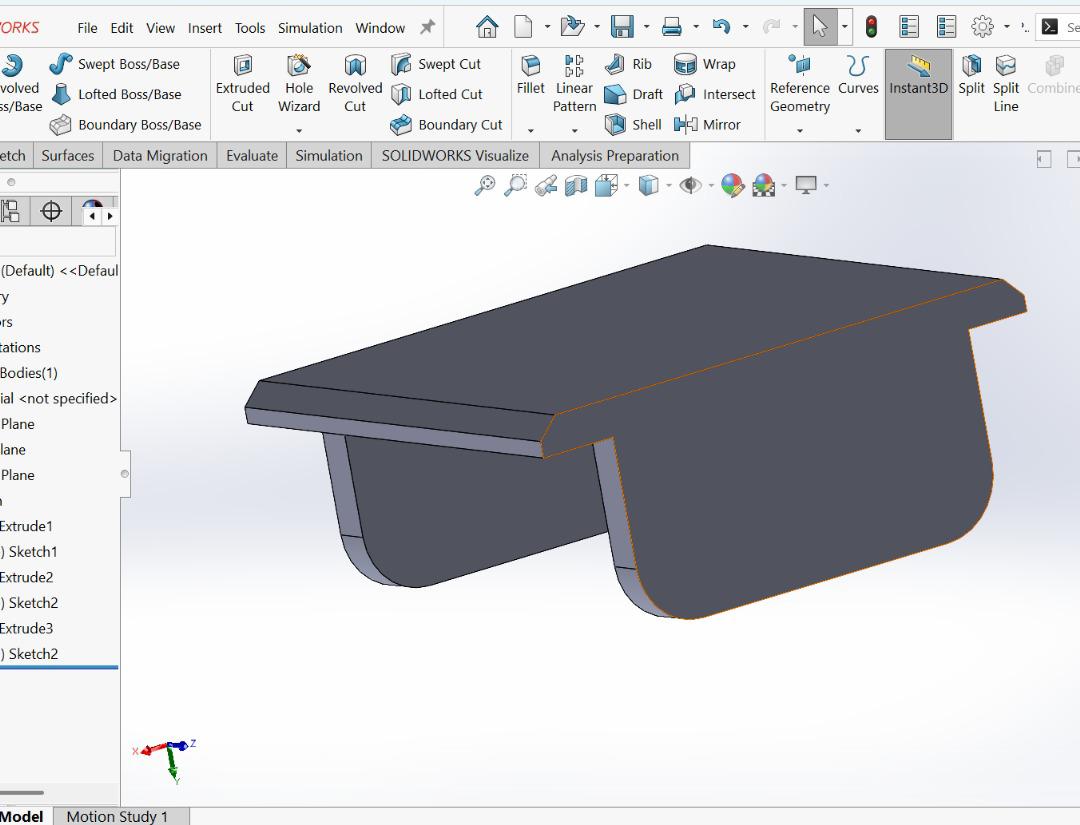Expand the Curves dropdown arrow
Viewport: 1080px width, 825px height.
[x=858, y=130]
